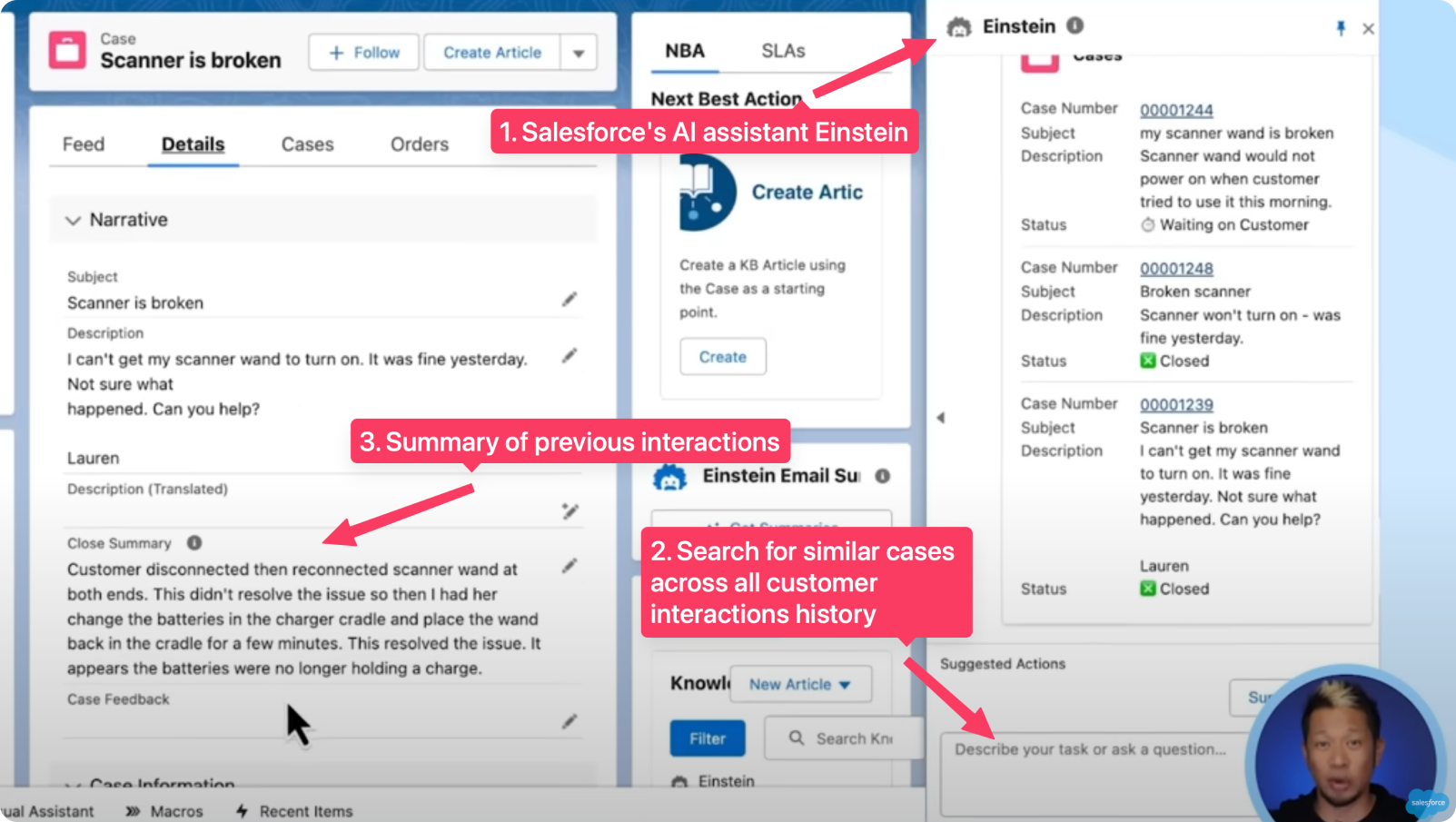Edit the Description field pencil icon
1456x822 pixels.
(570, 355)
